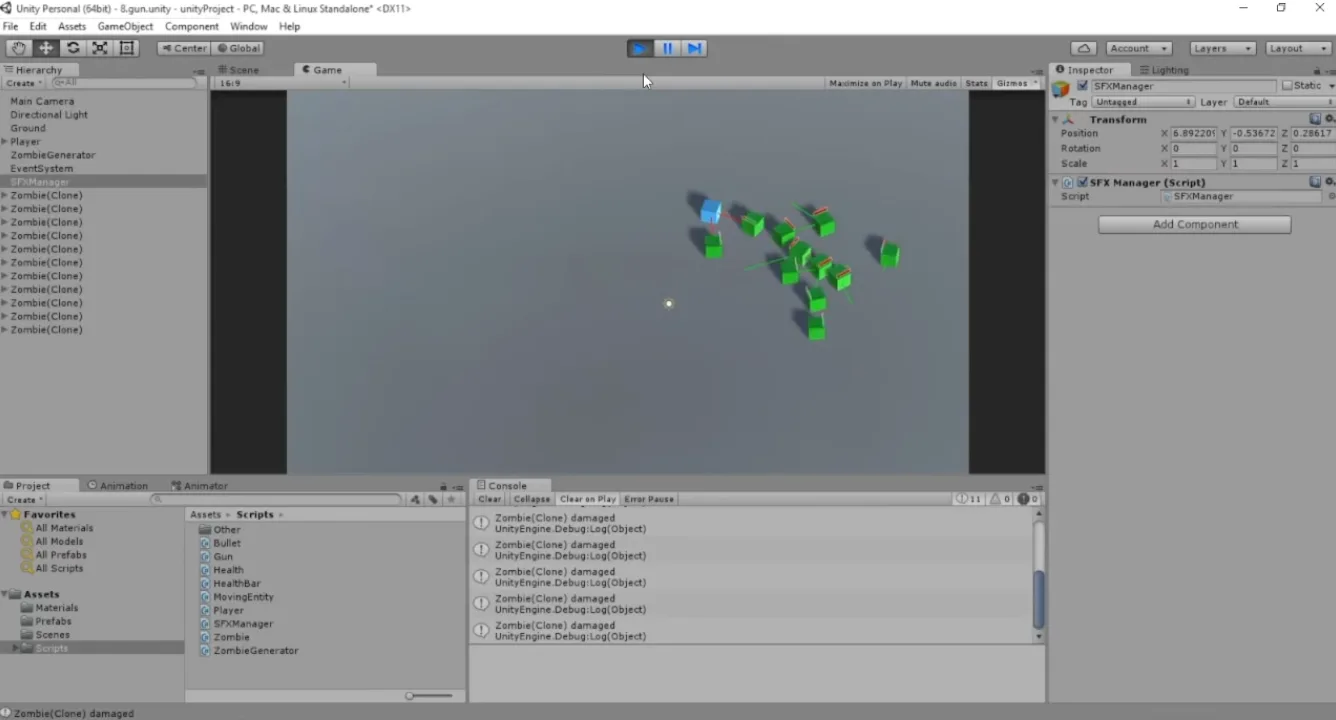Open the GameObject menu
This screenshot has height=720, width=1336.
(x=125, y=26)
